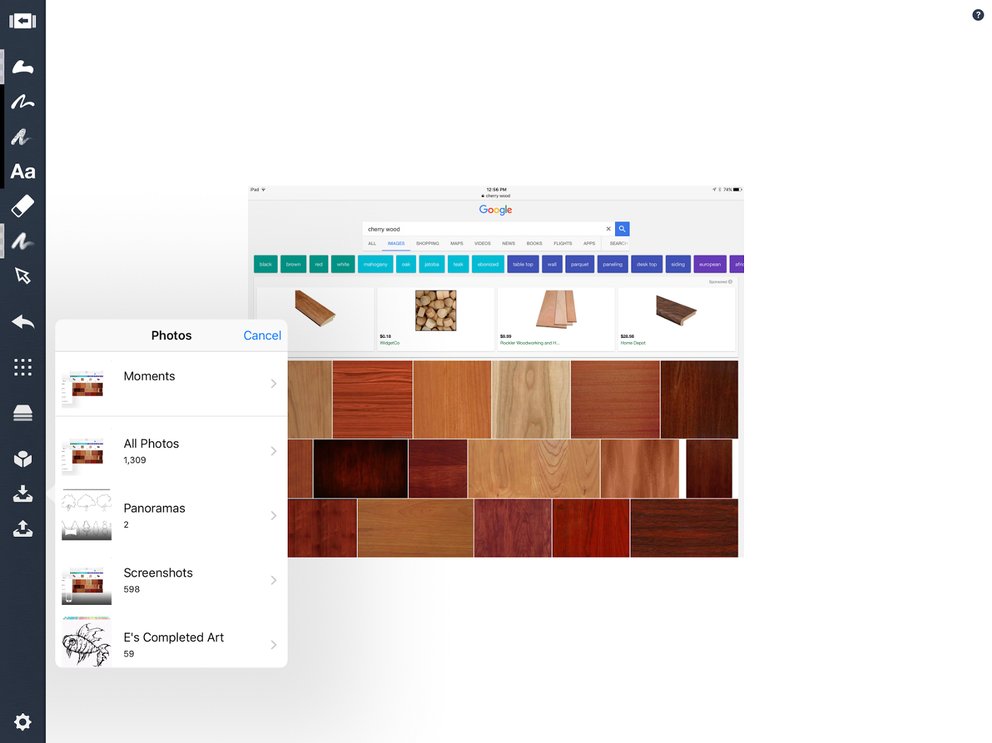Image resolution: width=992 pixels, height=743 pixels.
Task: Click the Panoramas album thumbnail
Action: tap(87, 515)
